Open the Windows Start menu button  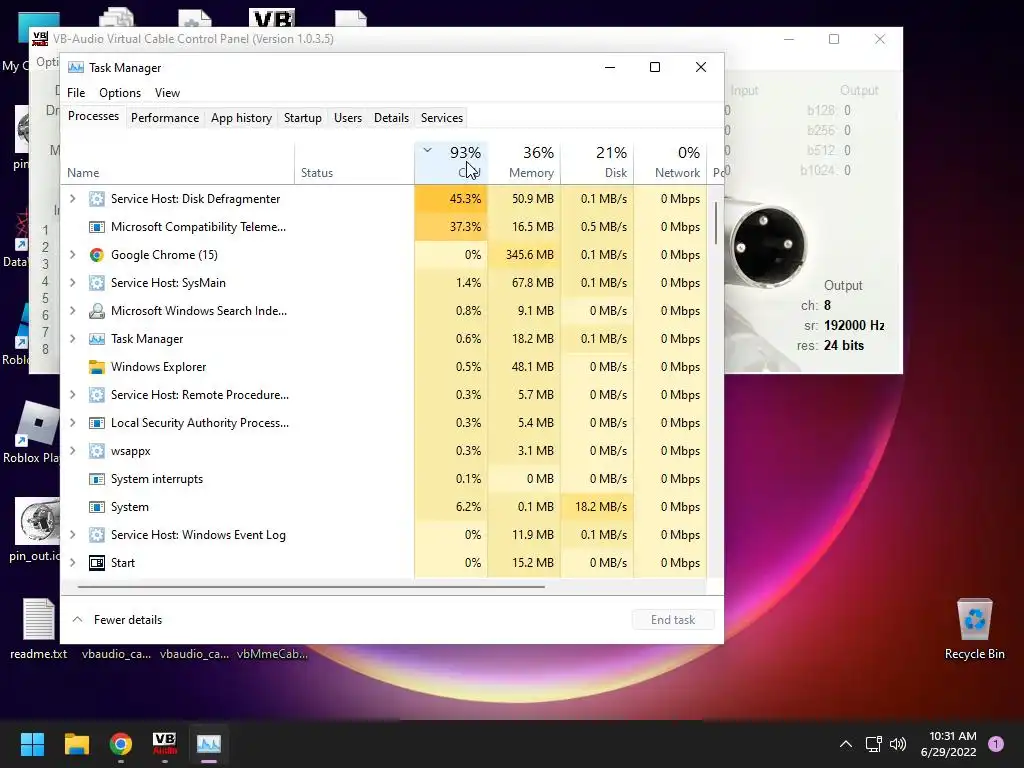[32, 744]
